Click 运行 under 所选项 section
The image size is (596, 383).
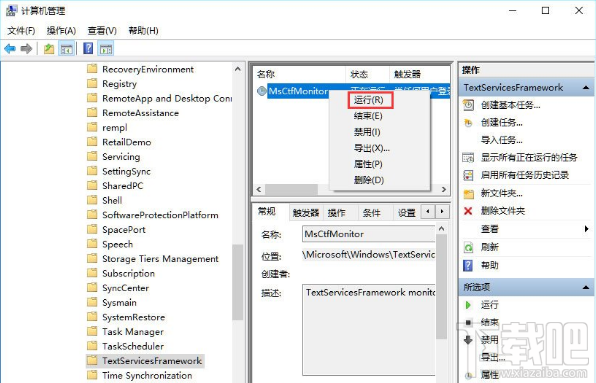490,305
